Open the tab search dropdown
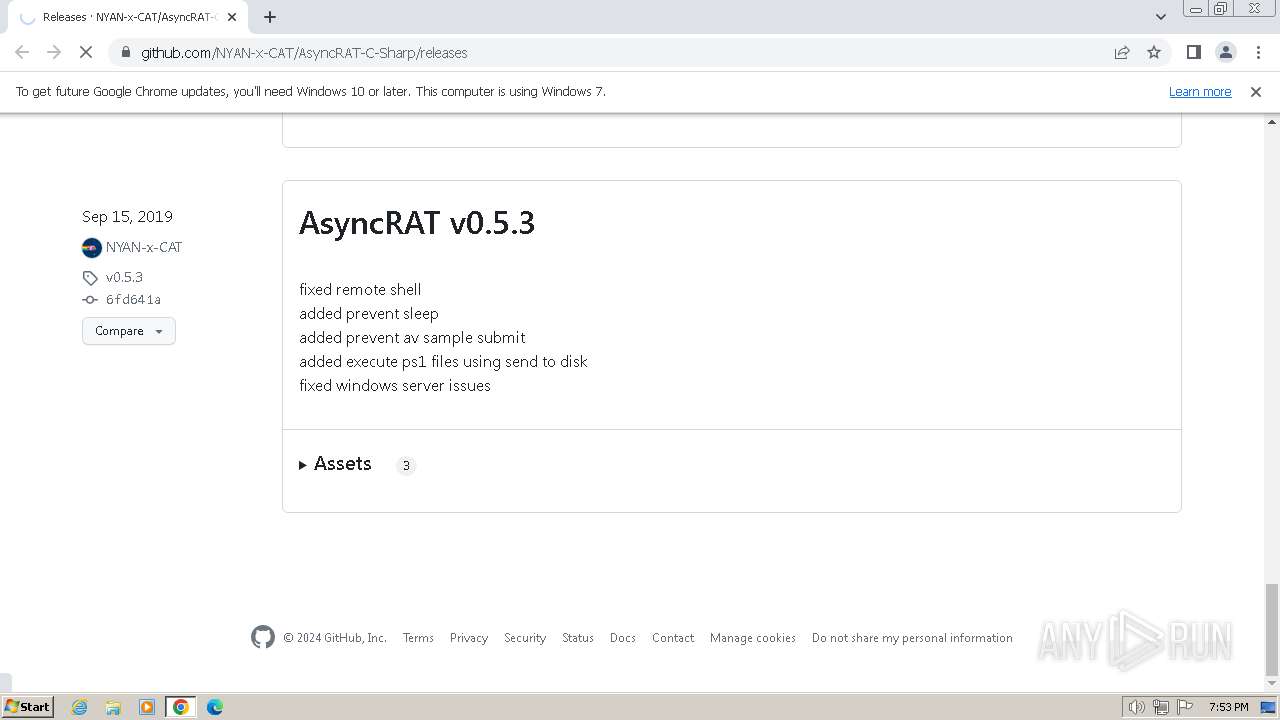1280x720 pixels. point(1161,17)
